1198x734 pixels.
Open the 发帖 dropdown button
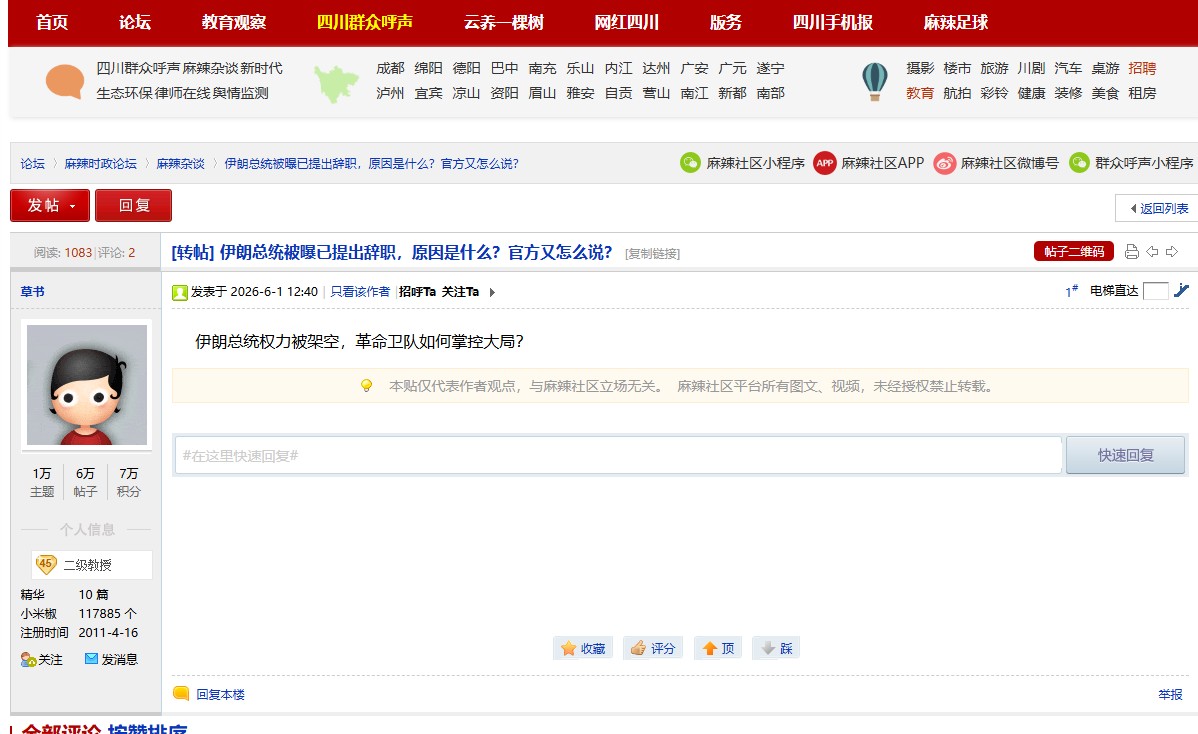click(x=50, y=205)
